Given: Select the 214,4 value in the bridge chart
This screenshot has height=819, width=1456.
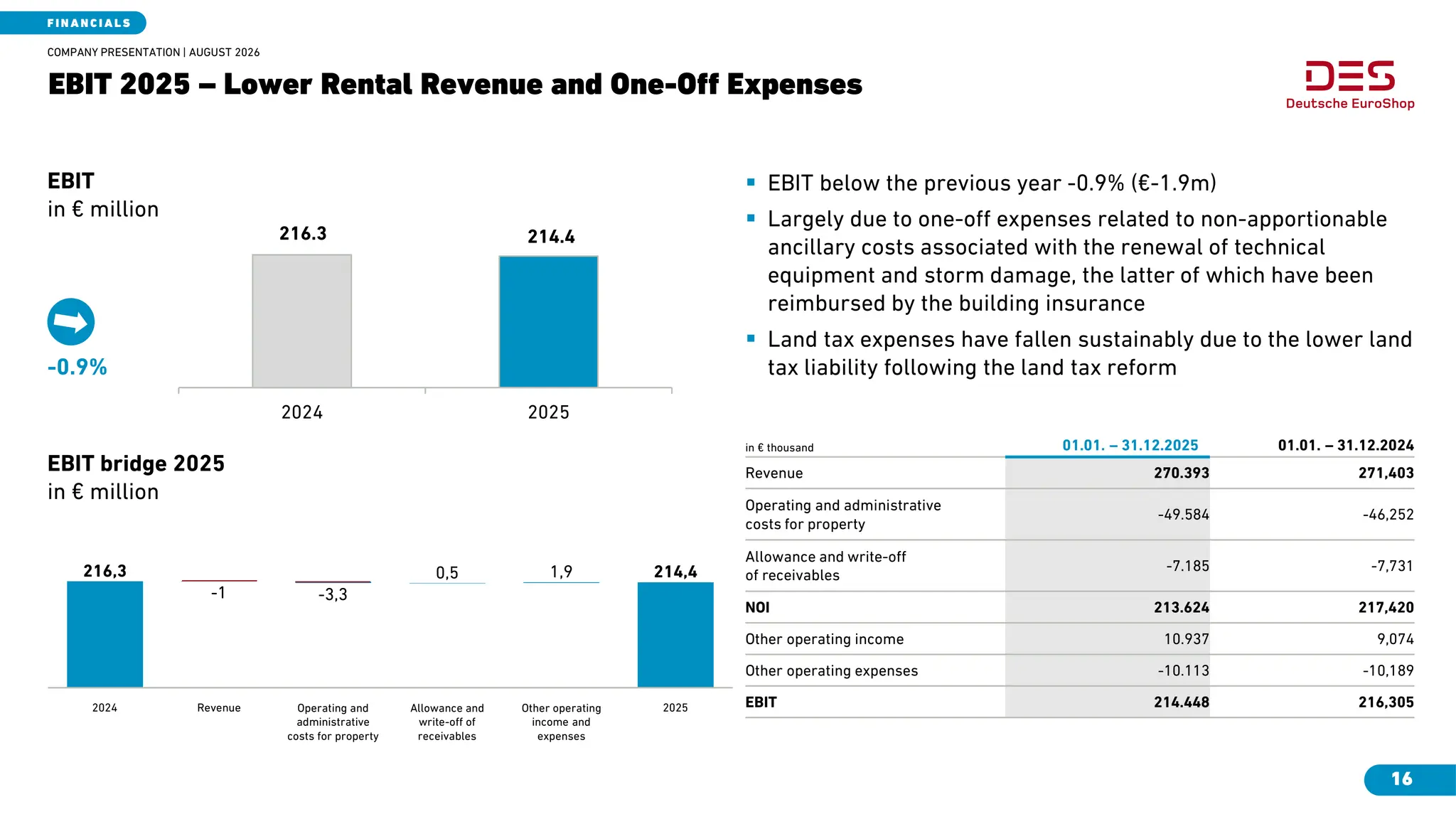Looking at the screenshot, I should point(675,572).
